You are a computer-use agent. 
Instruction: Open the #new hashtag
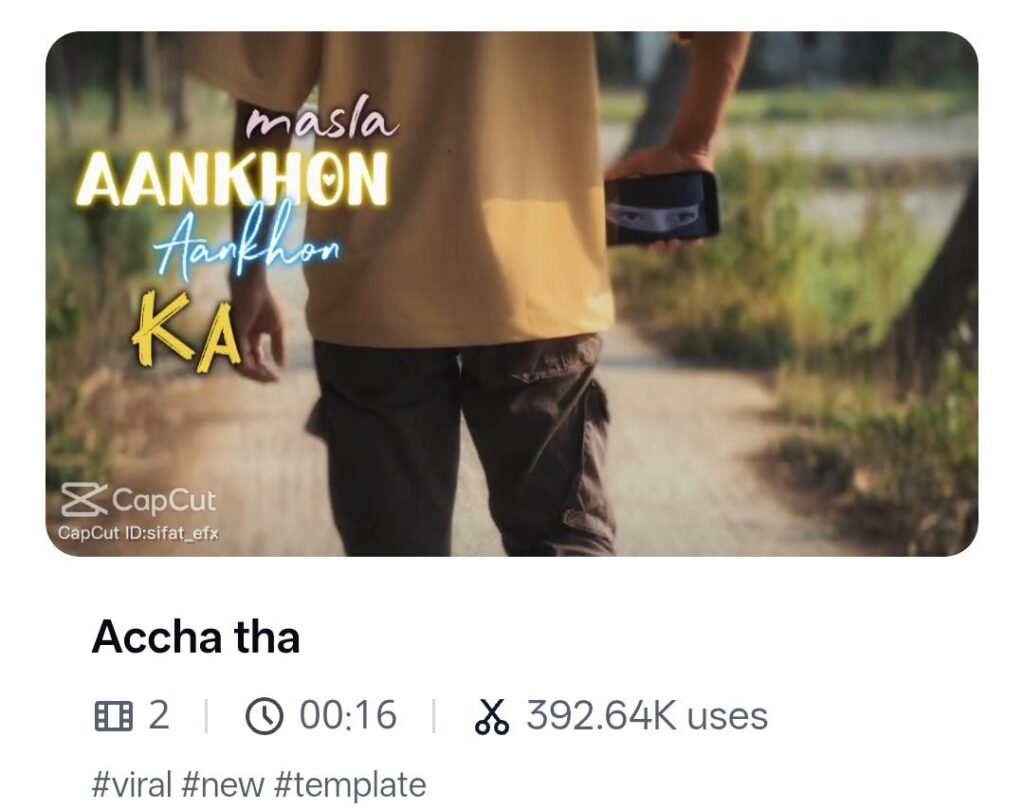(223, 784)
